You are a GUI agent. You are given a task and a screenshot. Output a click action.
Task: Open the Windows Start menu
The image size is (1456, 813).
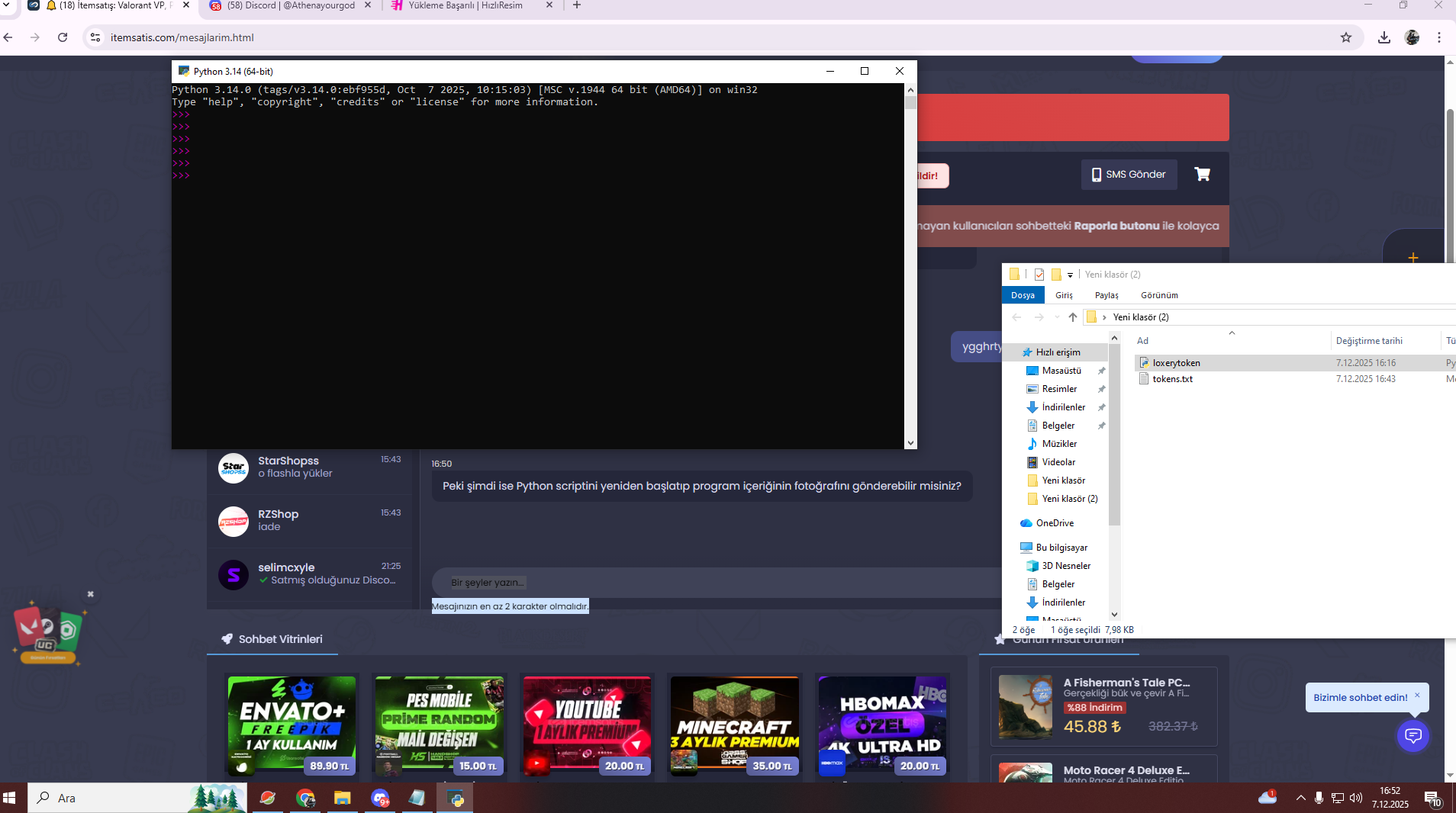pos(9,798)
